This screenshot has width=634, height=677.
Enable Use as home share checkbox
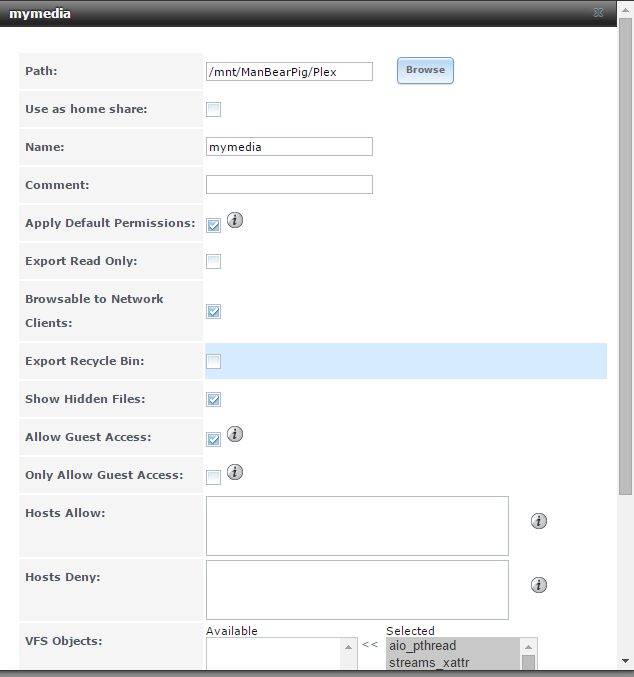[x=213, y=110]
